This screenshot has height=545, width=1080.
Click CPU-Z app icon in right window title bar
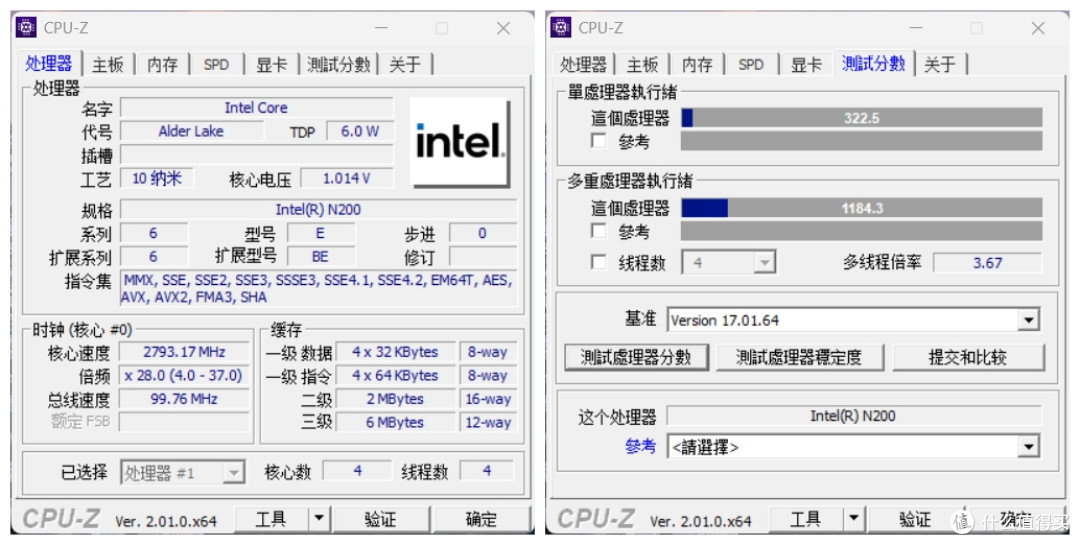561,28
